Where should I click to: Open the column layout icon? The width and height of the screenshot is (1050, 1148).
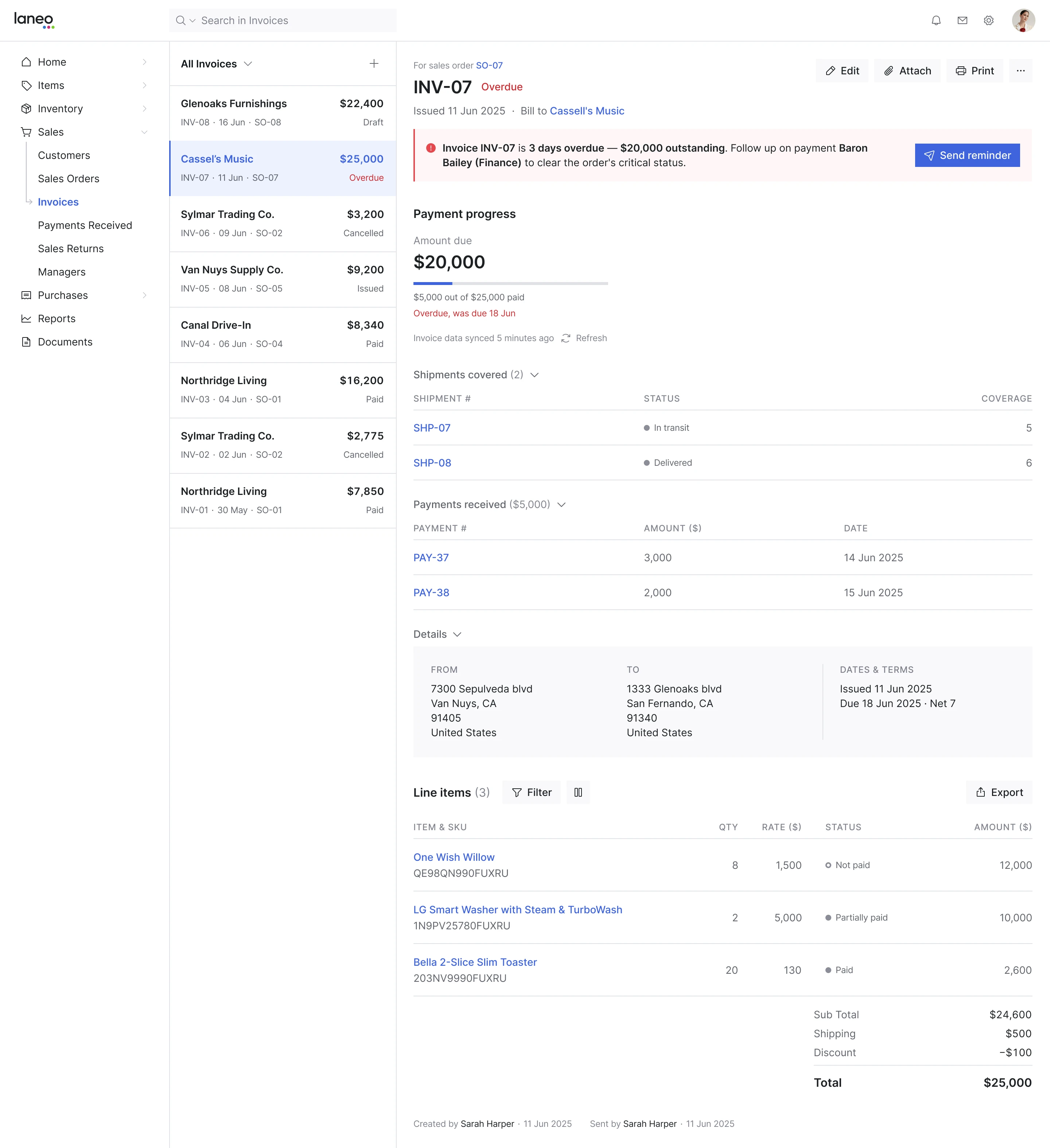578,793
